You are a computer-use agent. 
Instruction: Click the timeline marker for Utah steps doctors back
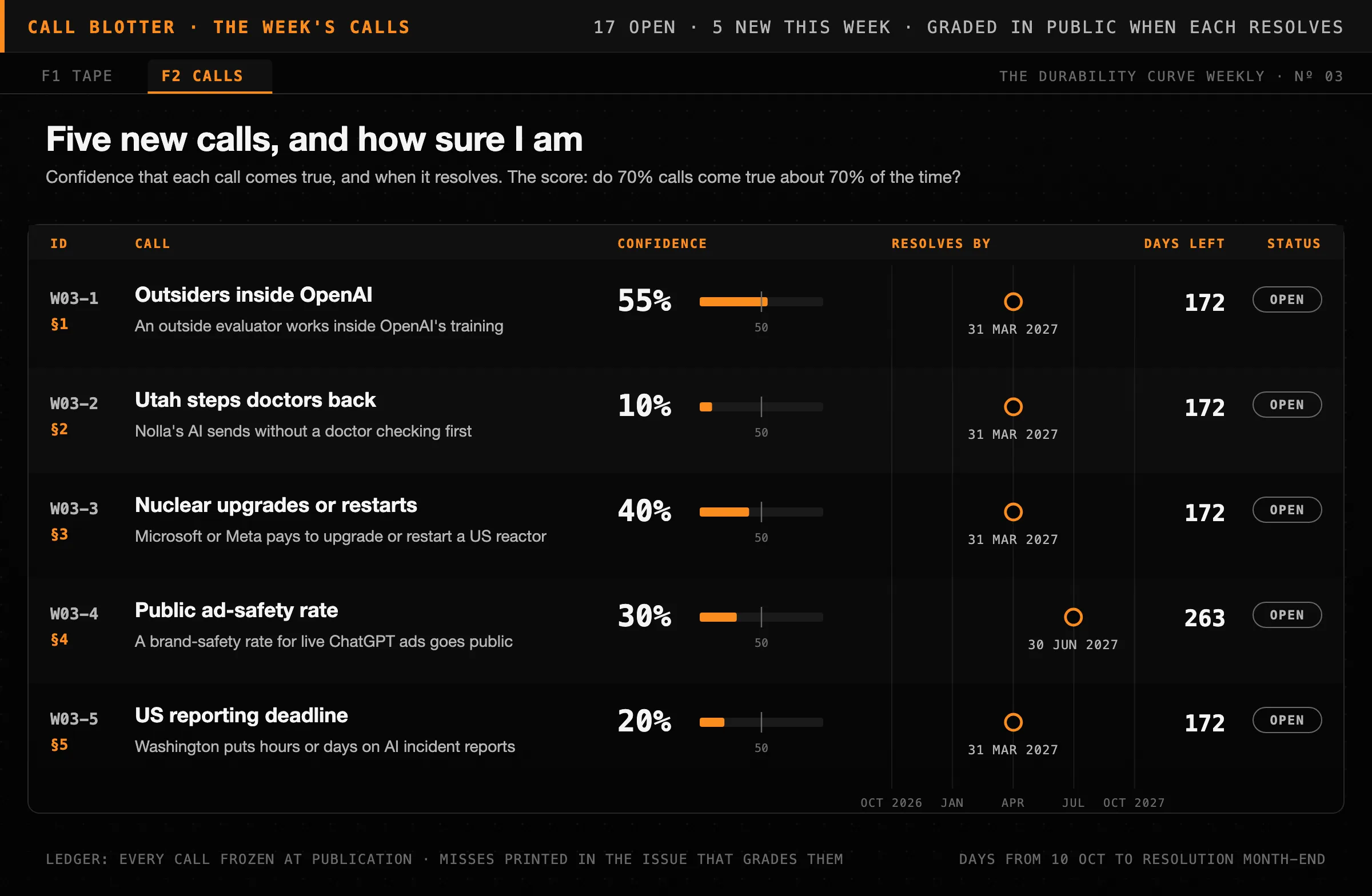[x=1013, y=407]
